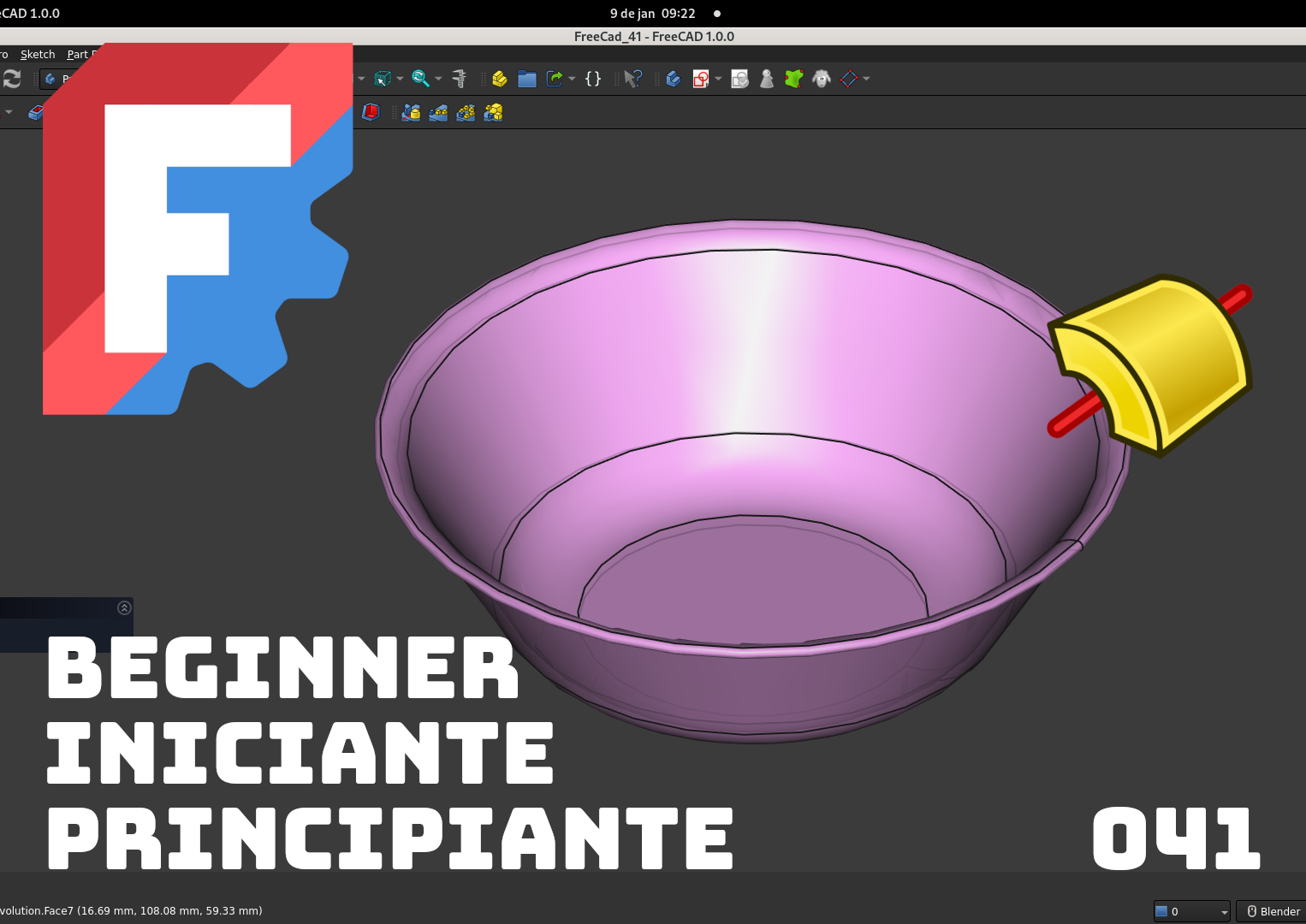The width and height of the screenshot is (1306, 924).
Task: Expand the Make Link dropdown arrow
Action: pos(572,79)
